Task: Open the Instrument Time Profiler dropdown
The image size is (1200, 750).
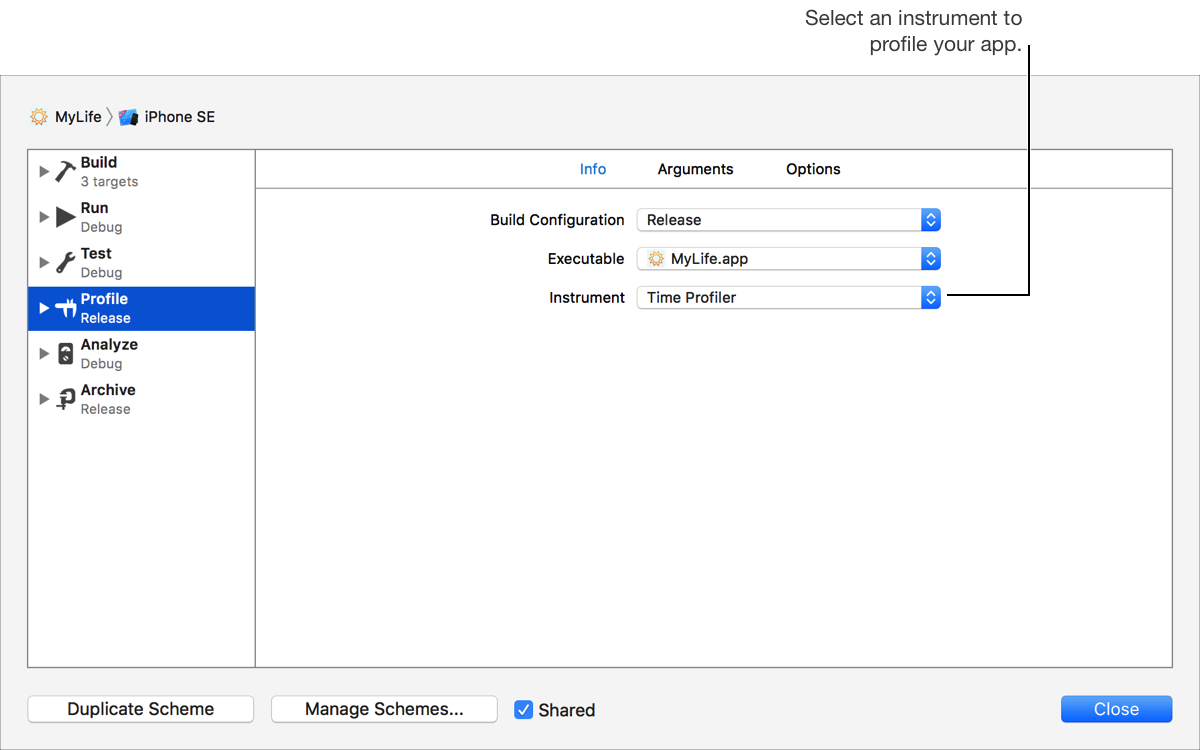Action: coord(788,297)
